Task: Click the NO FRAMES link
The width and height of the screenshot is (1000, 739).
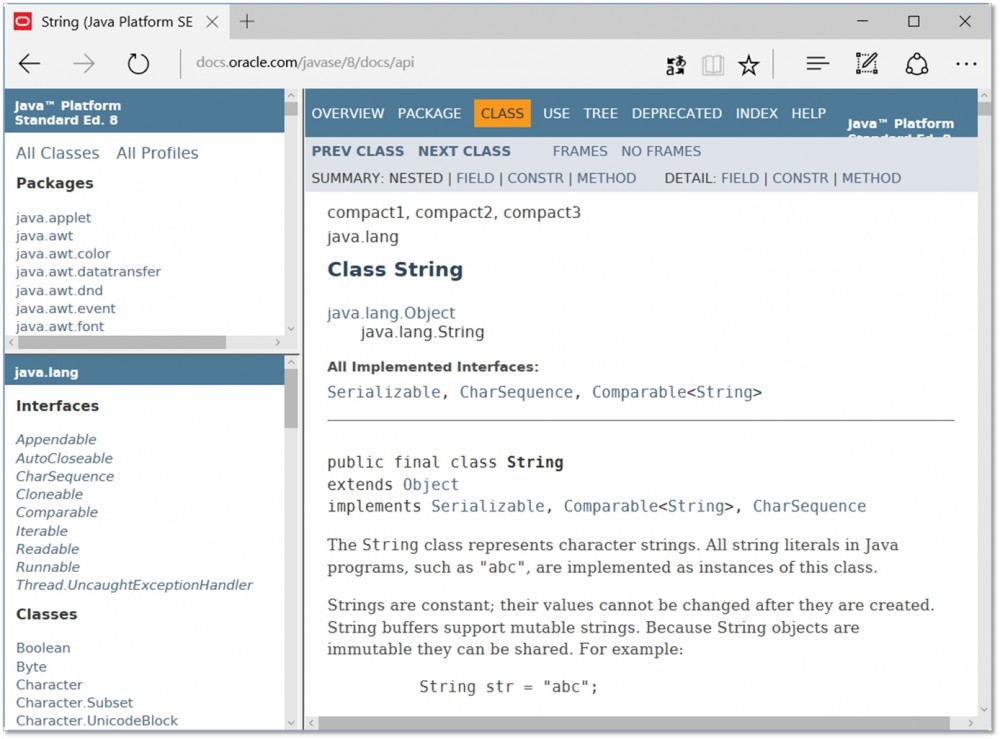Action: pos(661,151)
